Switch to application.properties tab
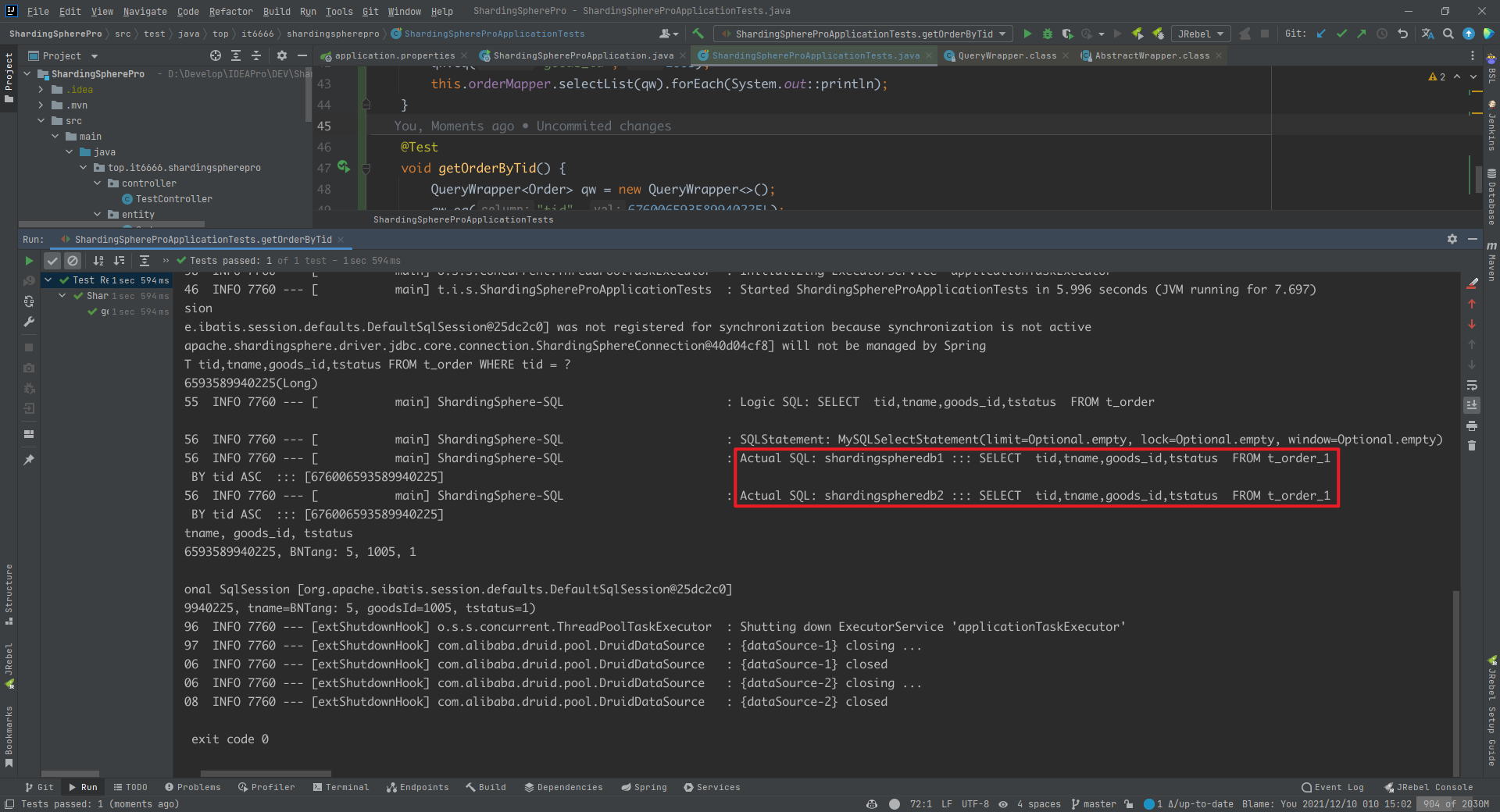 (x=395, y=55)
